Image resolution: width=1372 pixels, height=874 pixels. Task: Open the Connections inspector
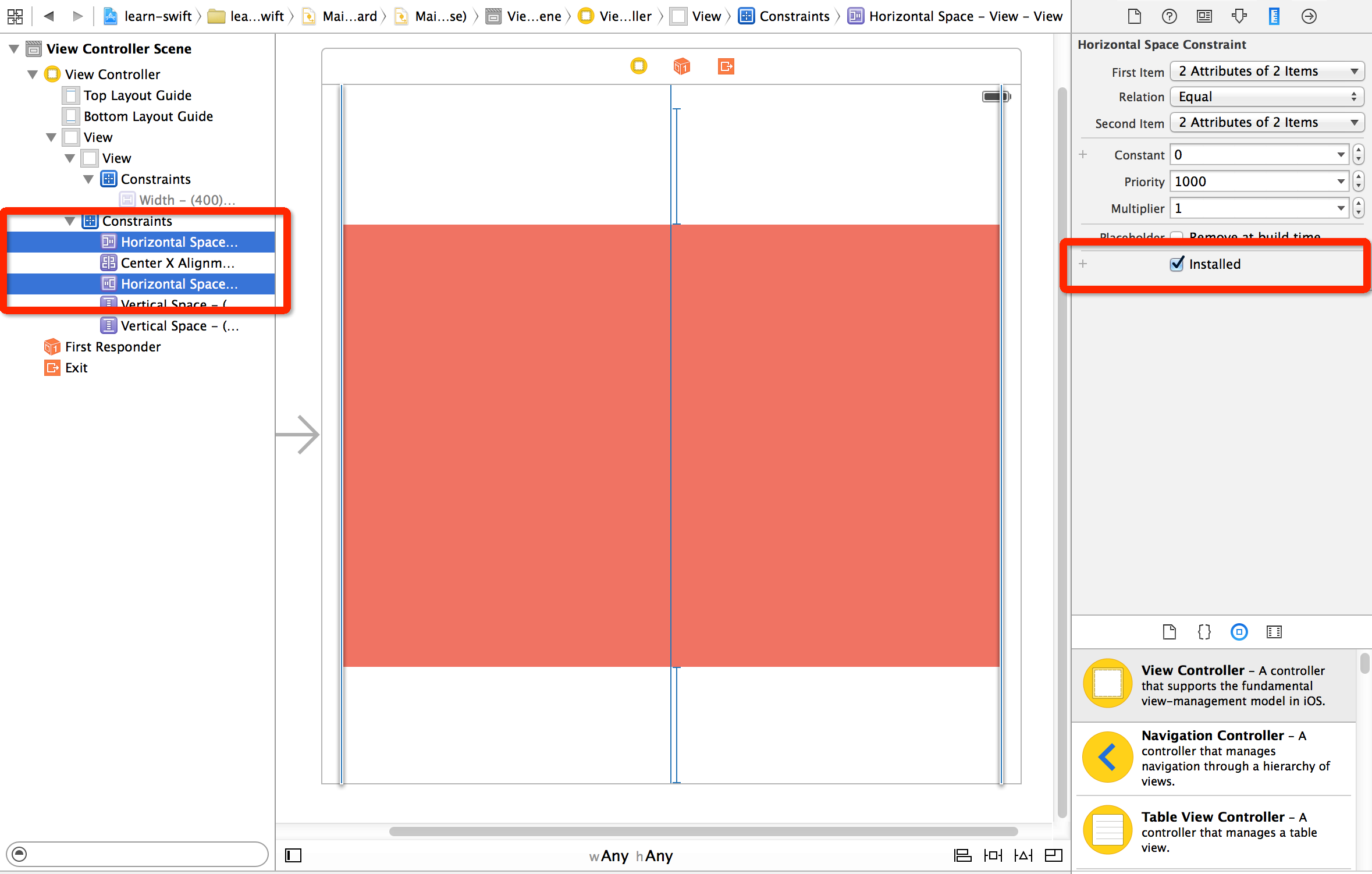point(1309,16)
